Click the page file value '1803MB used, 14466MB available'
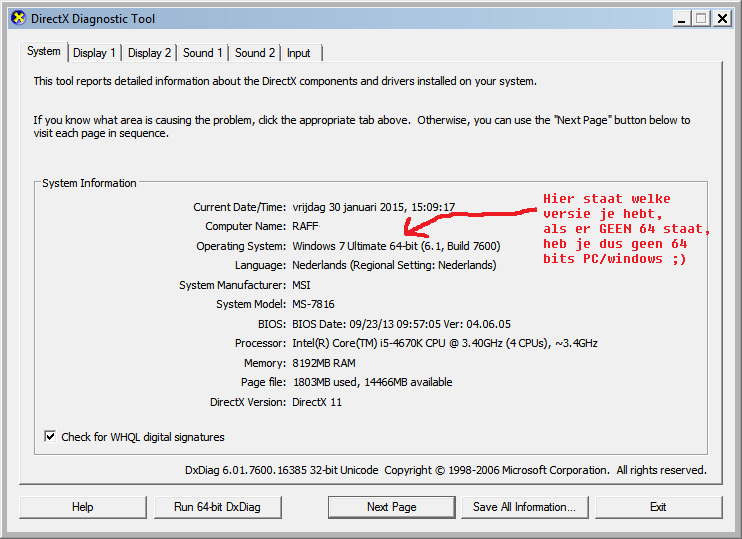The height and width of the screenshot is (539, 742). (372, 382)
